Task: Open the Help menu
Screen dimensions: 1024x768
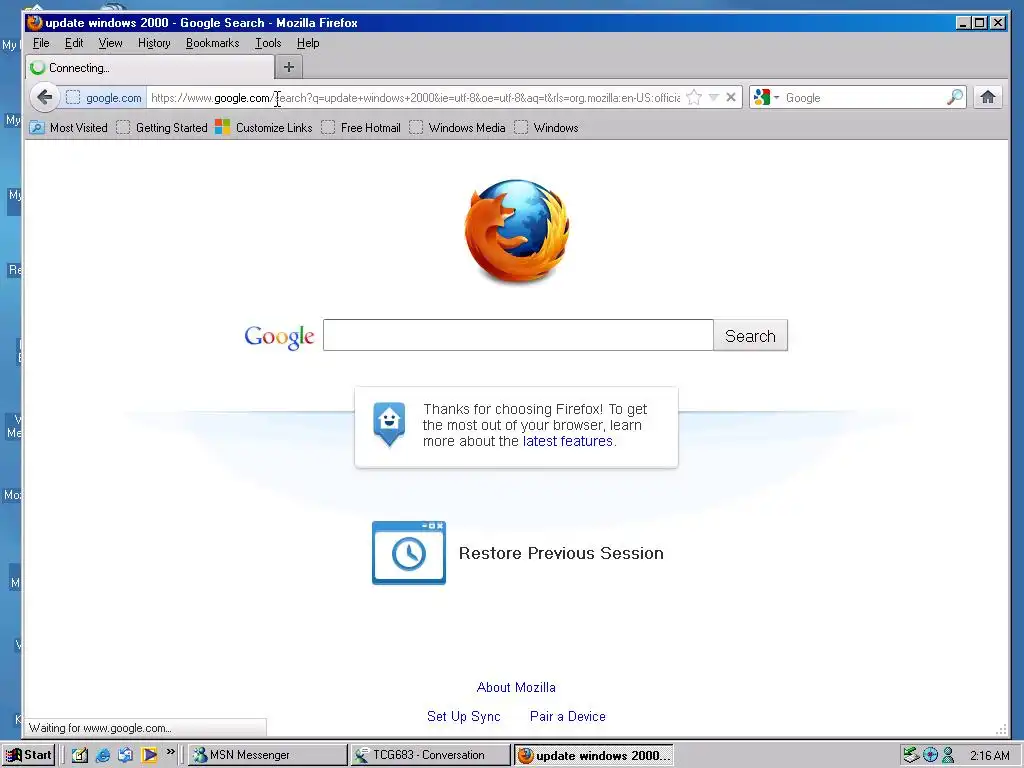Action: click(308, 43)
